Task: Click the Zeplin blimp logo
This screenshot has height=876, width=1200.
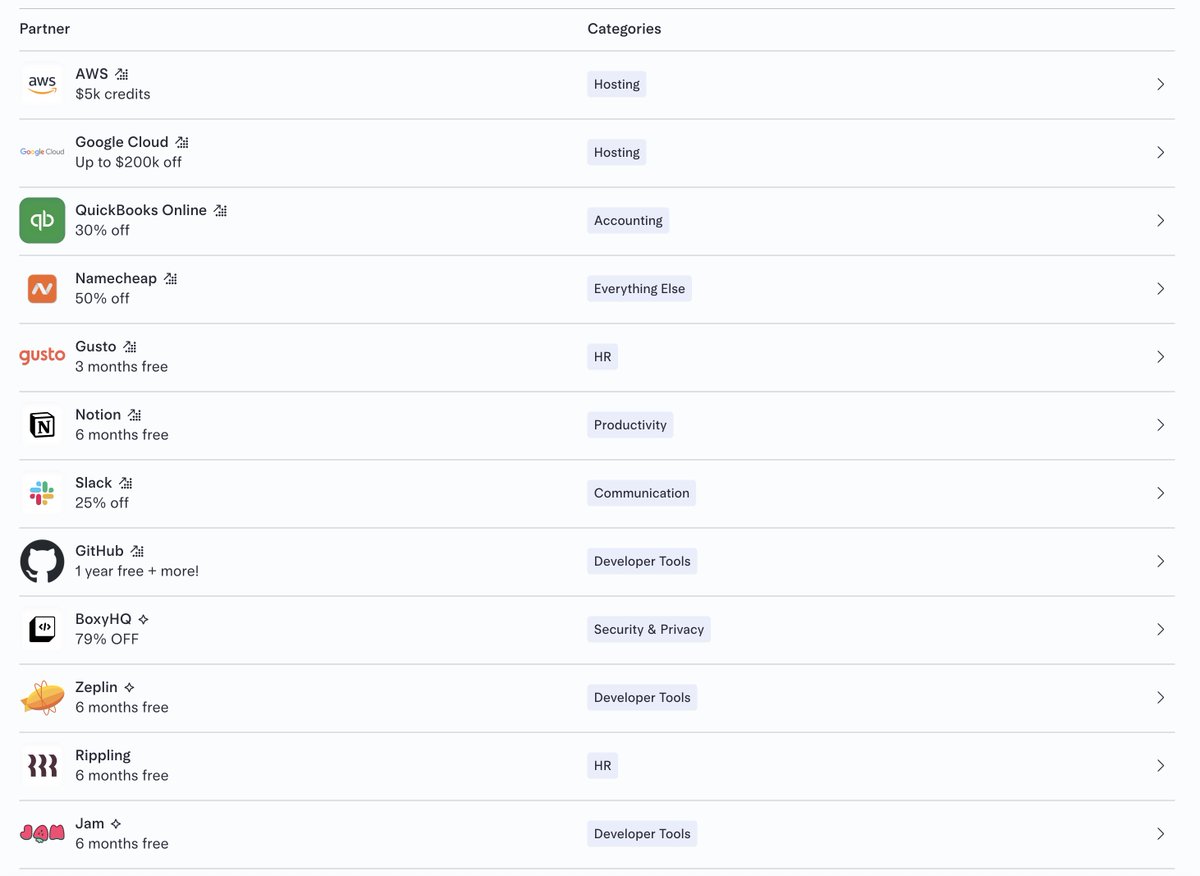Action: [42, 697]
